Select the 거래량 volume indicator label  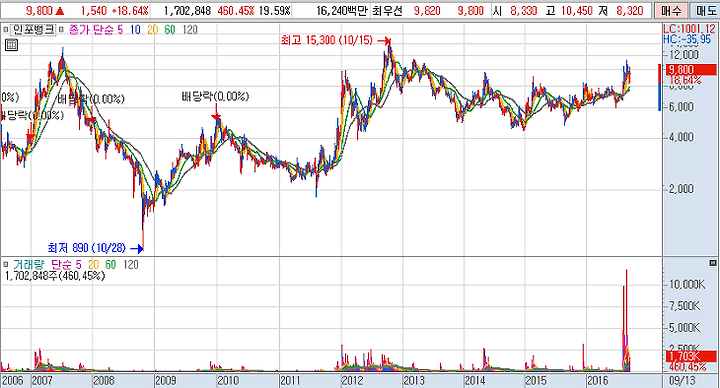point(28,264)
